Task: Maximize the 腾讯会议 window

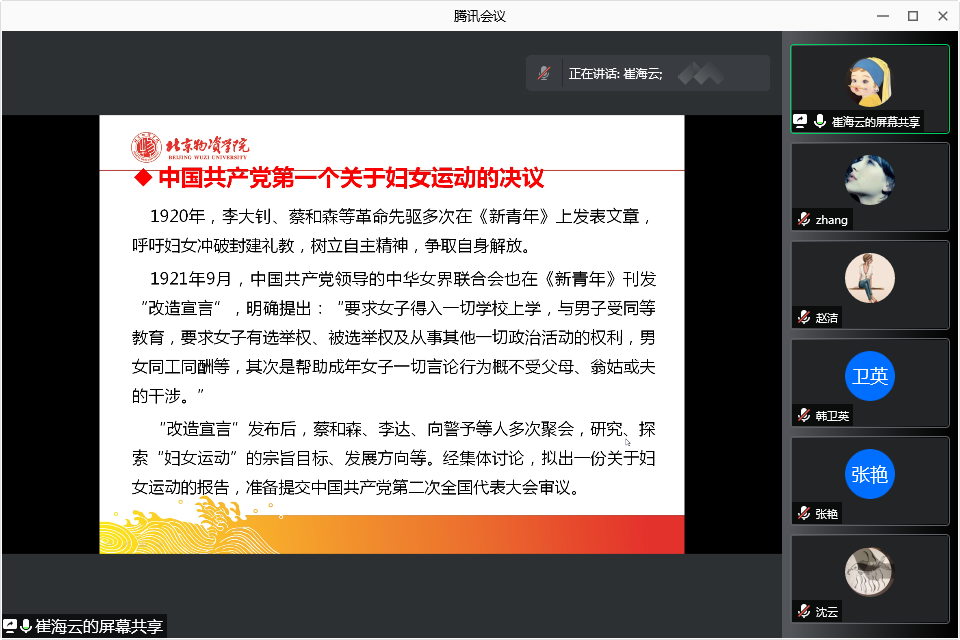Action: [x=912, y=15]
